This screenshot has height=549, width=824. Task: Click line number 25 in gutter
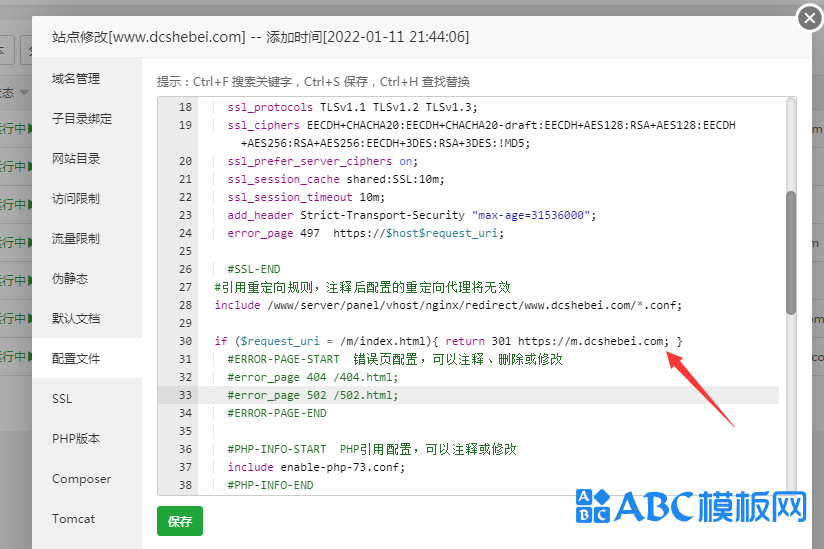pyautogui.click(x=185, y=251)
